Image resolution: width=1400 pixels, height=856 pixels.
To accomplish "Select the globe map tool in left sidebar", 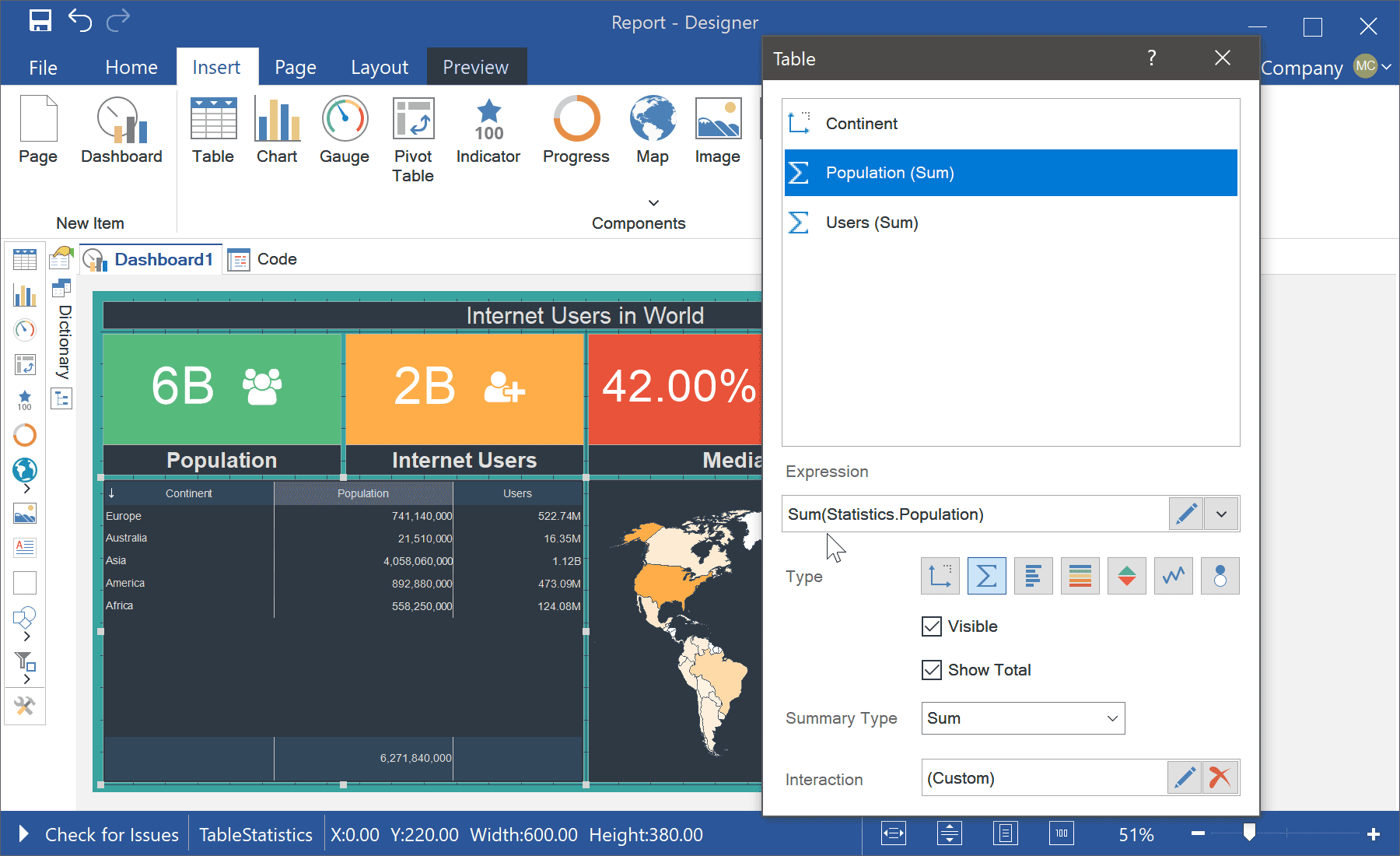I will (25, 469).
